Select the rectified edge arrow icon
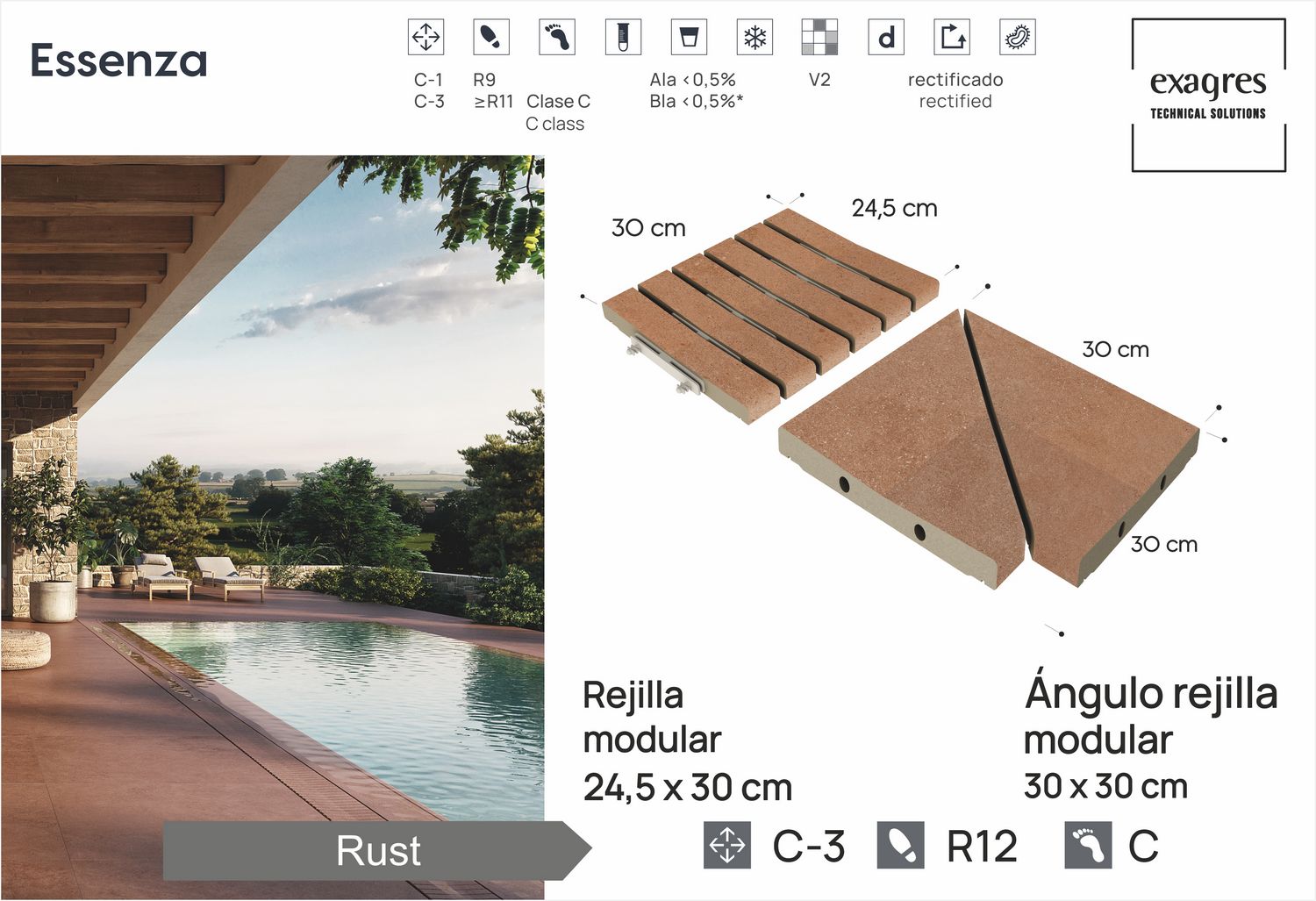The image size is (1316, 901). (952, 37)
